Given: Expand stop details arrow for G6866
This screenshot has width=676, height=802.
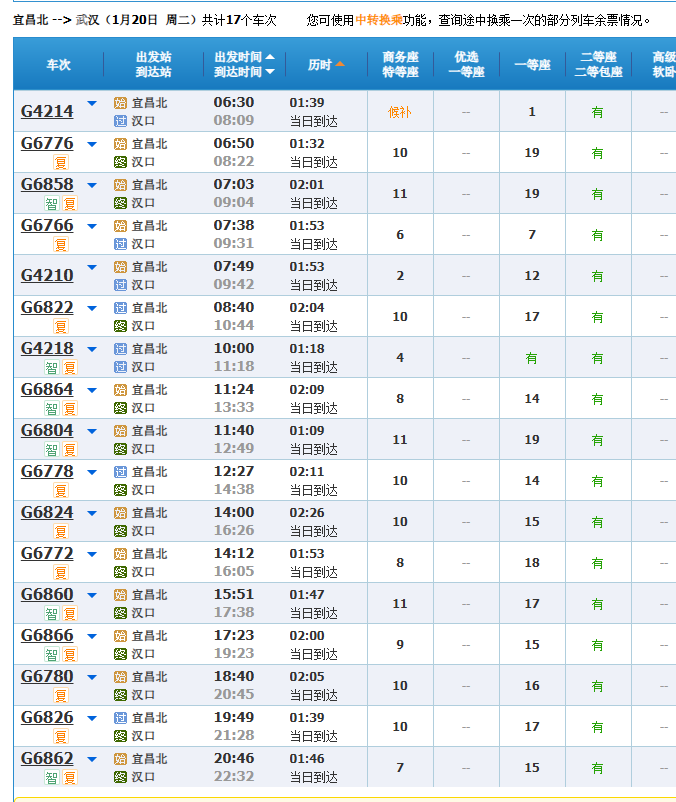Looking at the screenshot, I should click(92, 636).
